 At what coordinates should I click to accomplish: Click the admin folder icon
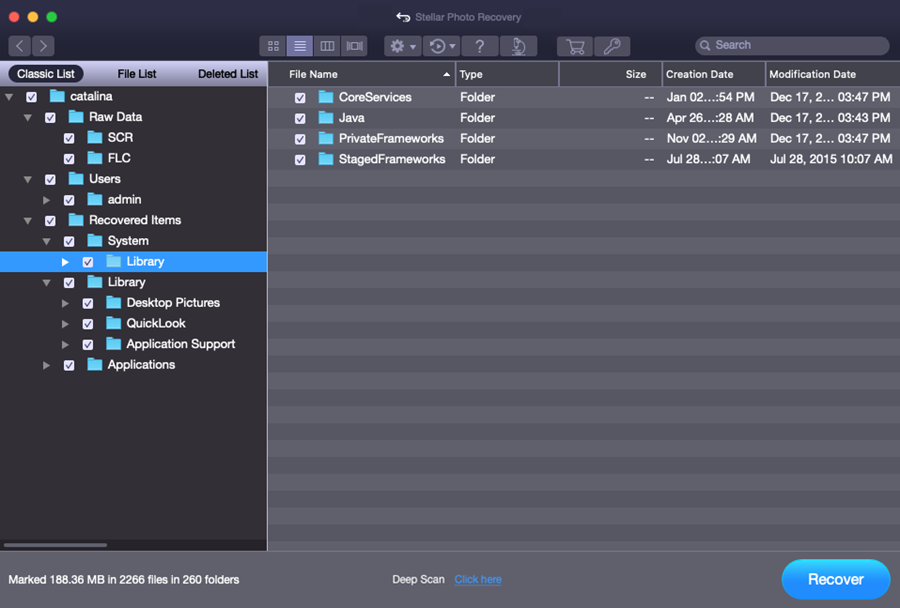pyautogui.click(x=95, y=199)
